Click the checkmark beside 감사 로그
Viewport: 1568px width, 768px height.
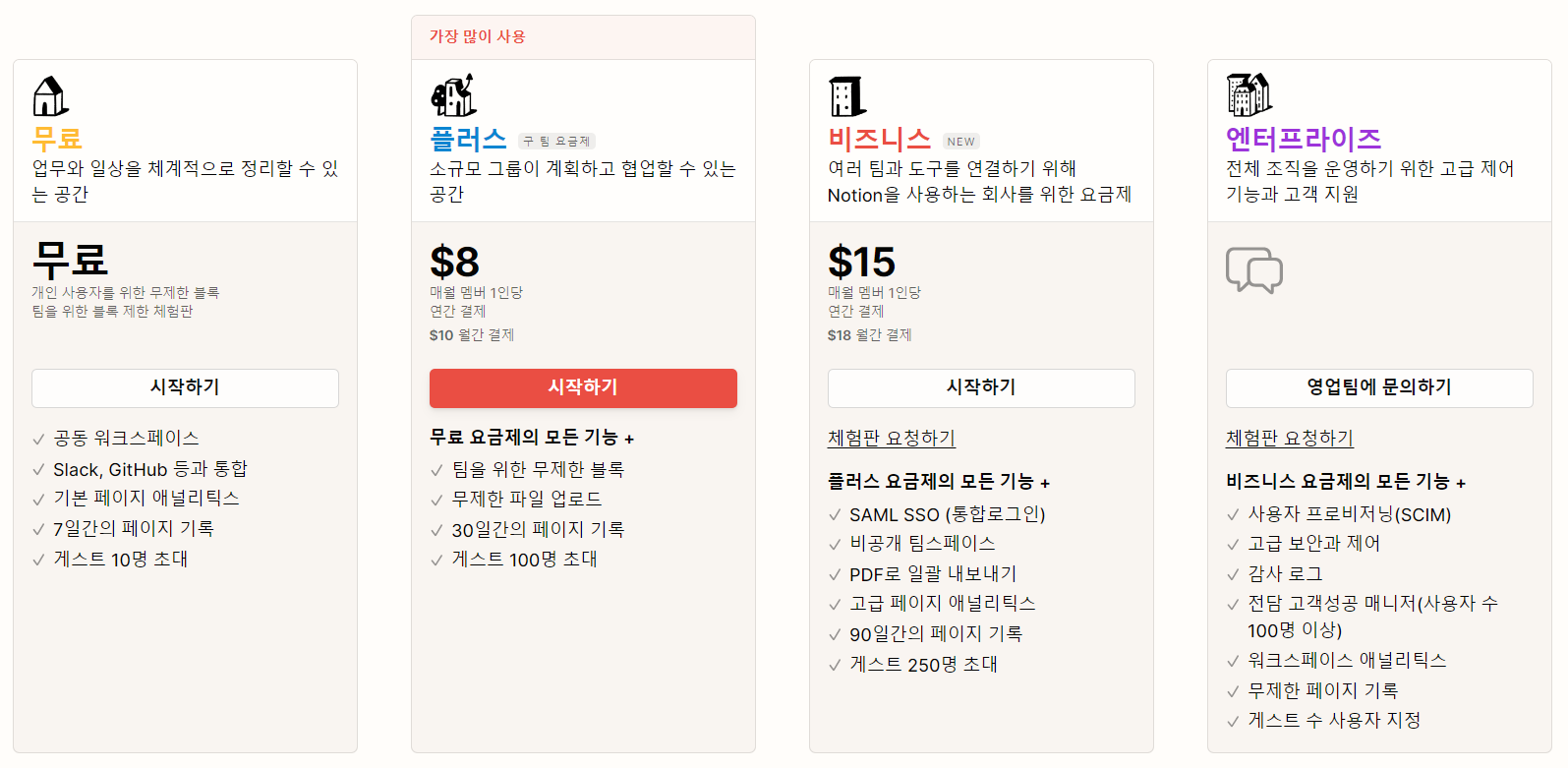pyautogui.click(x=1233, y=574)
